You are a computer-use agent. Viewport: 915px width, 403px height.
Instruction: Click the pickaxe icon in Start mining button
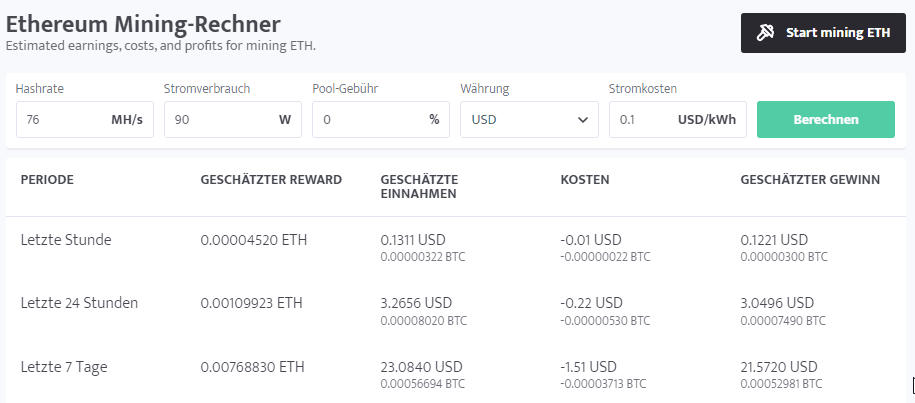[765, 33]
